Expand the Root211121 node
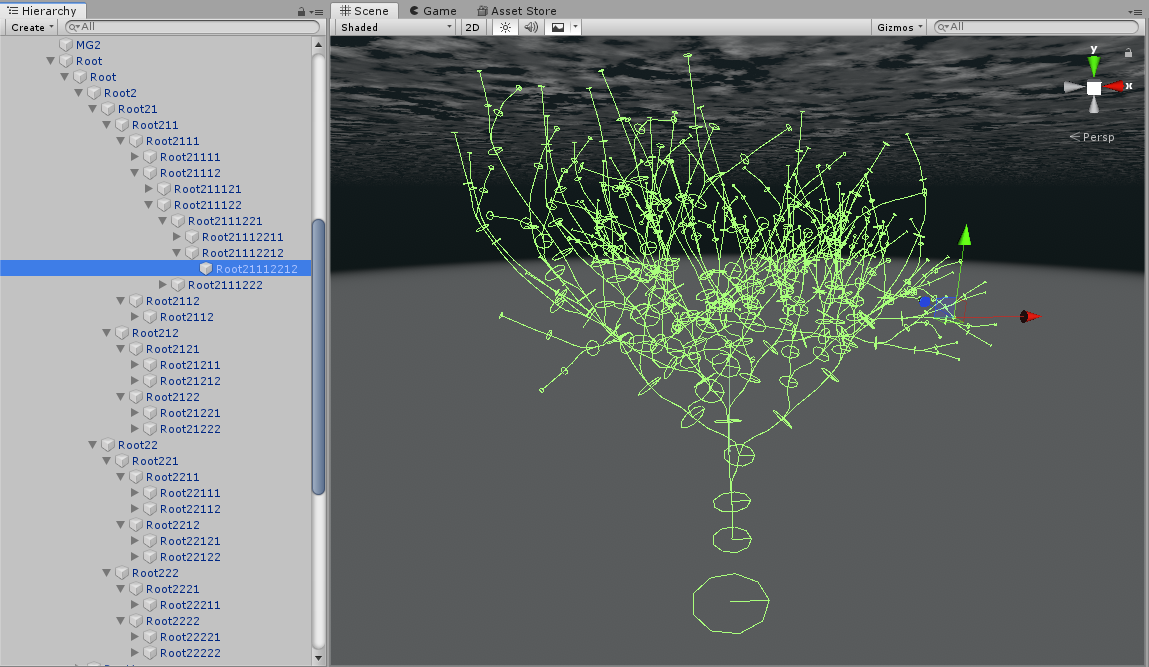1149x667 pixels. pos(149,189)
